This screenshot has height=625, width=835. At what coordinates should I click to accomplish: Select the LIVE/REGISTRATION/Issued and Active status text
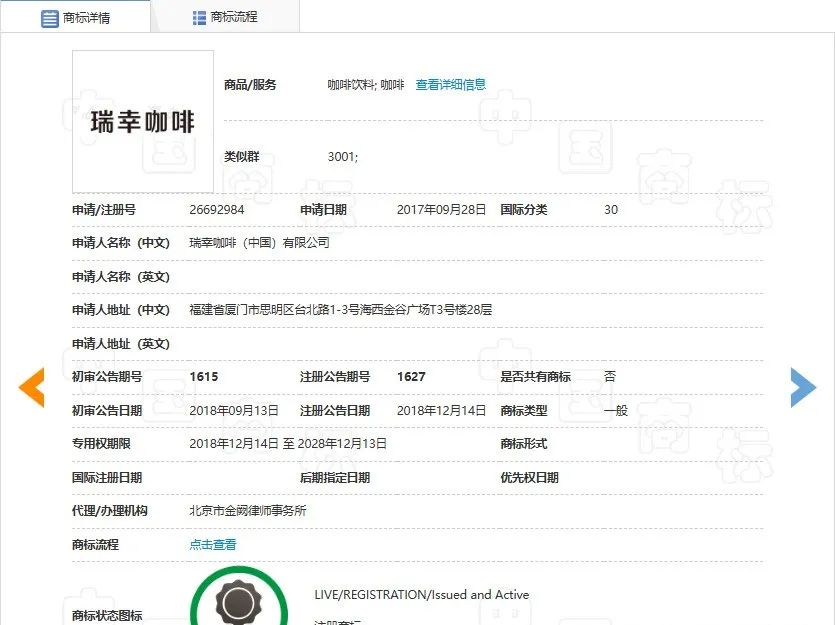click(422, 595)
